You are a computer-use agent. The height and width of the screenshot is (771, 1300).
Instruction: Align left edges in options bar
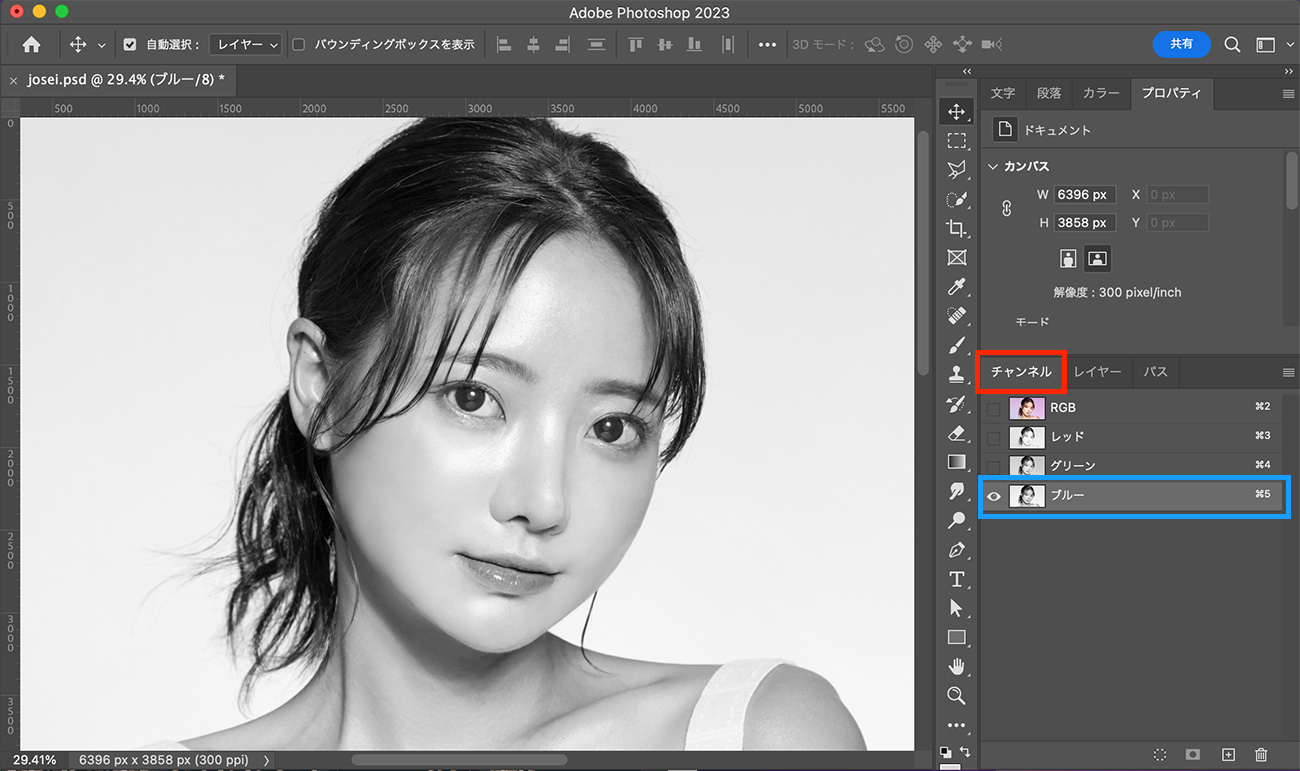tap(504, 45)
